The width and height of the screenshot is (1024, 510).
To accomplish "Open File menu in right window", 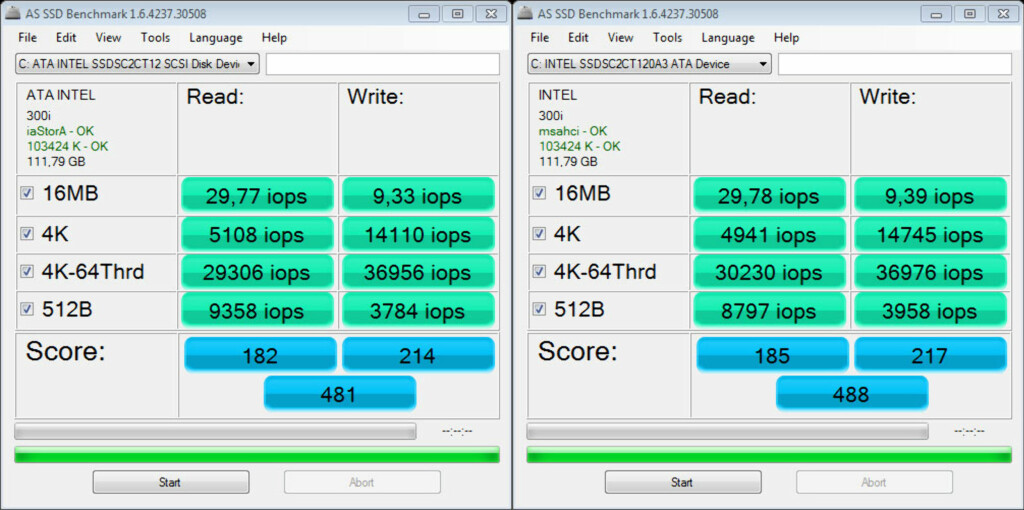I will coord(539,38).
